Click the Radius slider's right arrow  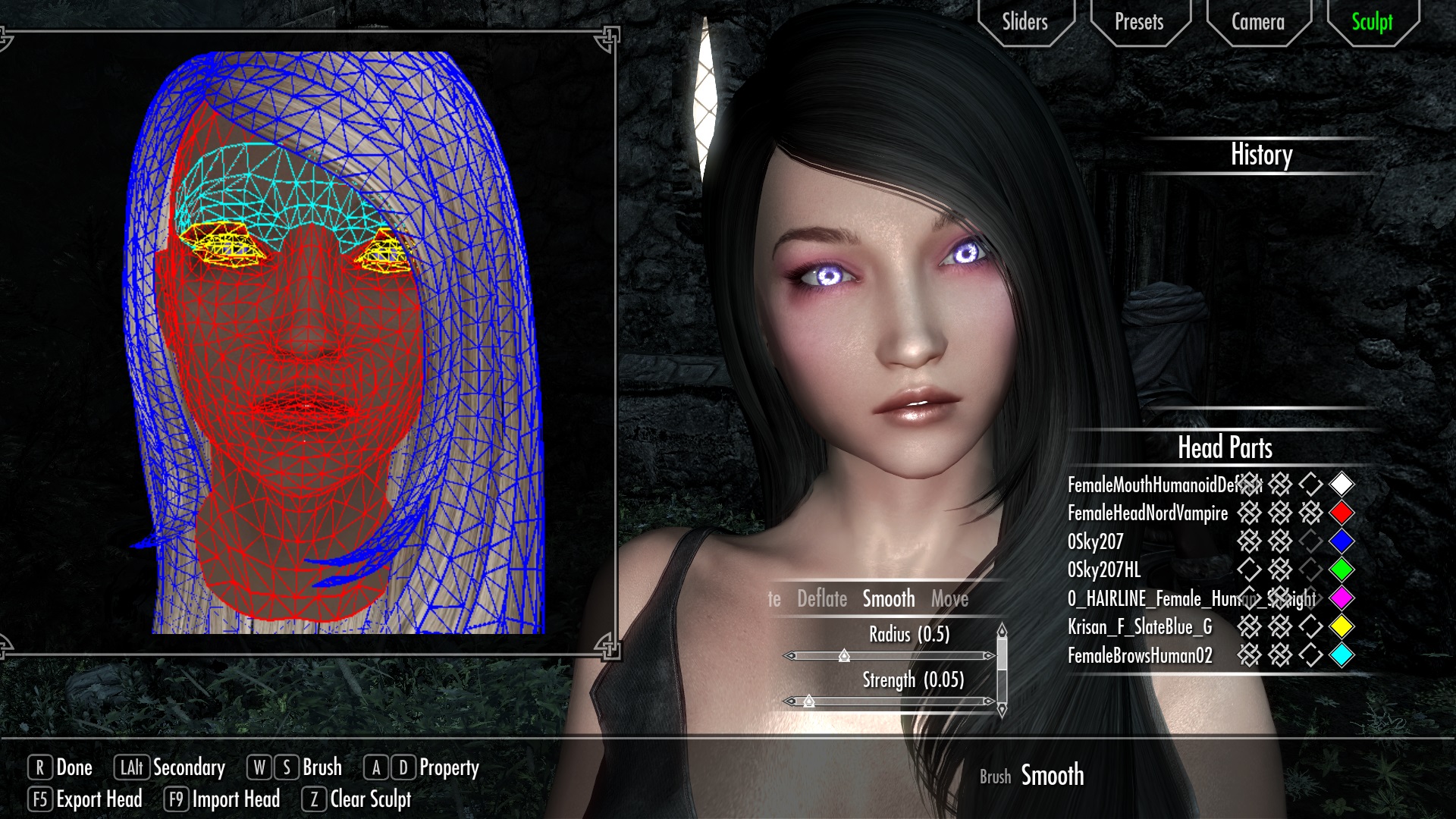point(988,656)
